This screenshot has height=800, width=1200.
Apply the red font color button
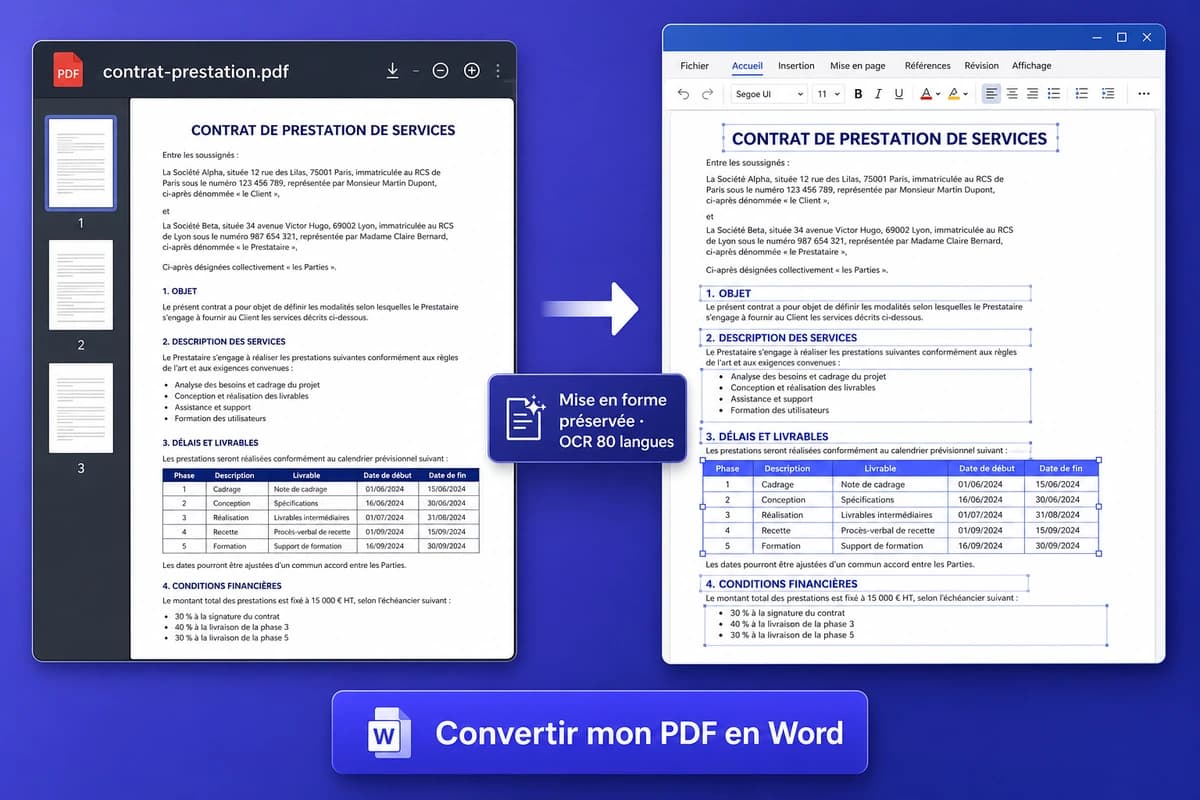[925, 94]
